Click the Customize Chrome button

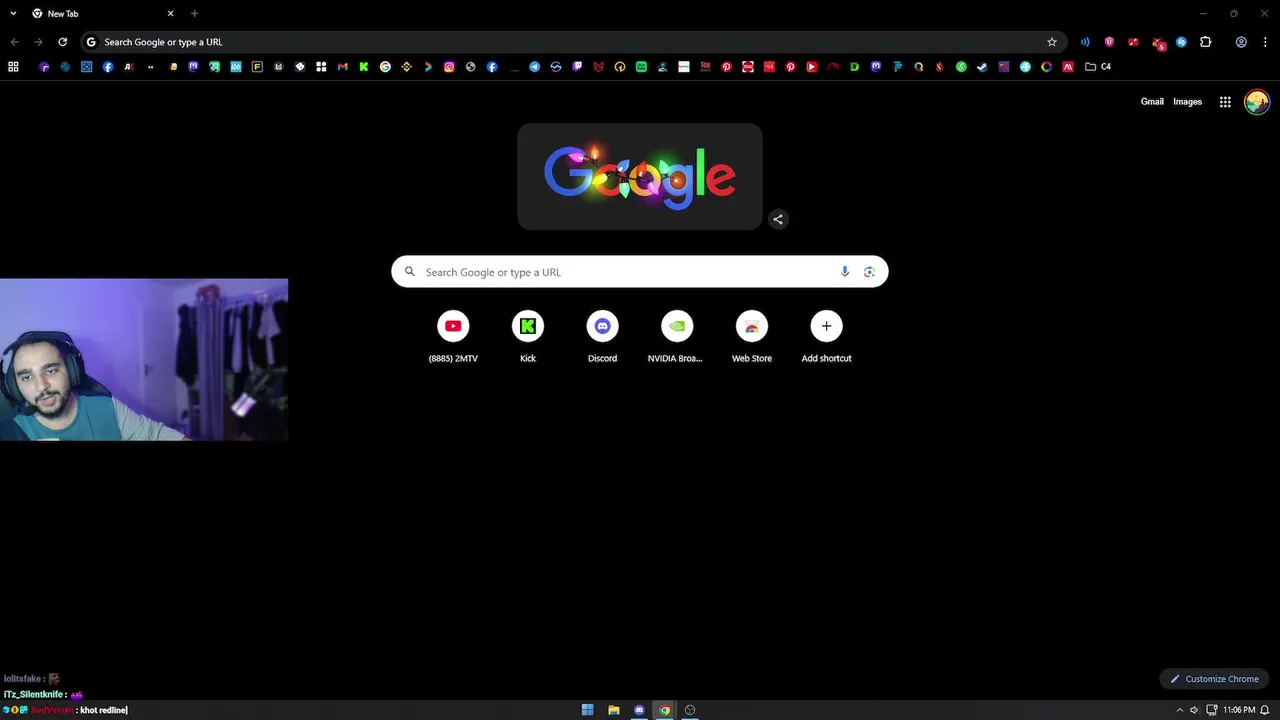(1215, 679)
